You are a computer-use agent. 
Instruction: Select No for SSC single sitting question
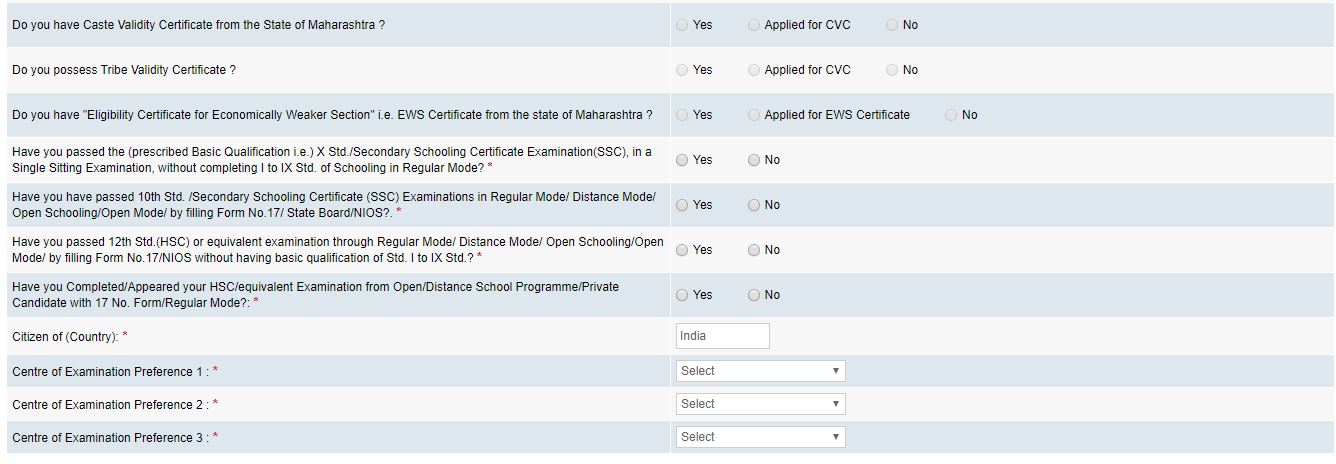click(x=754, y=160)
